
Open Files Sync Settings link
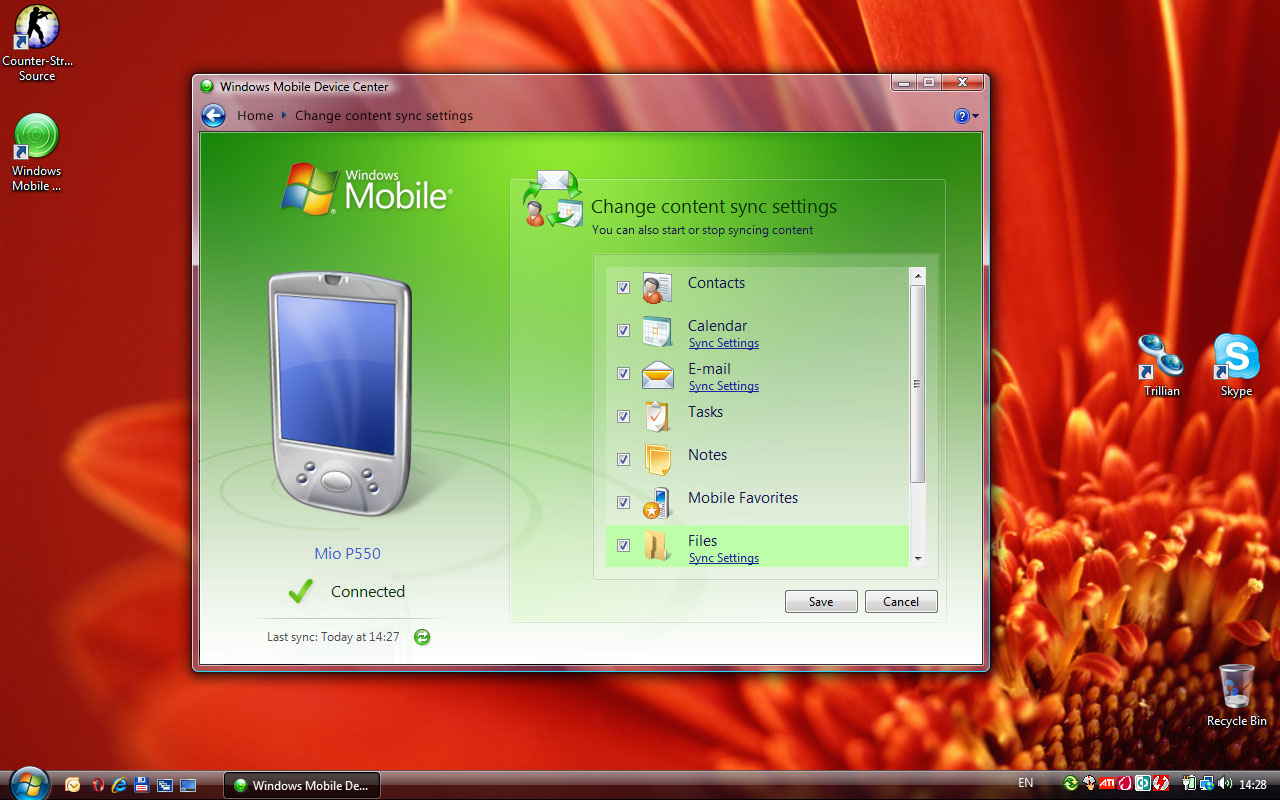coord(724,558)
